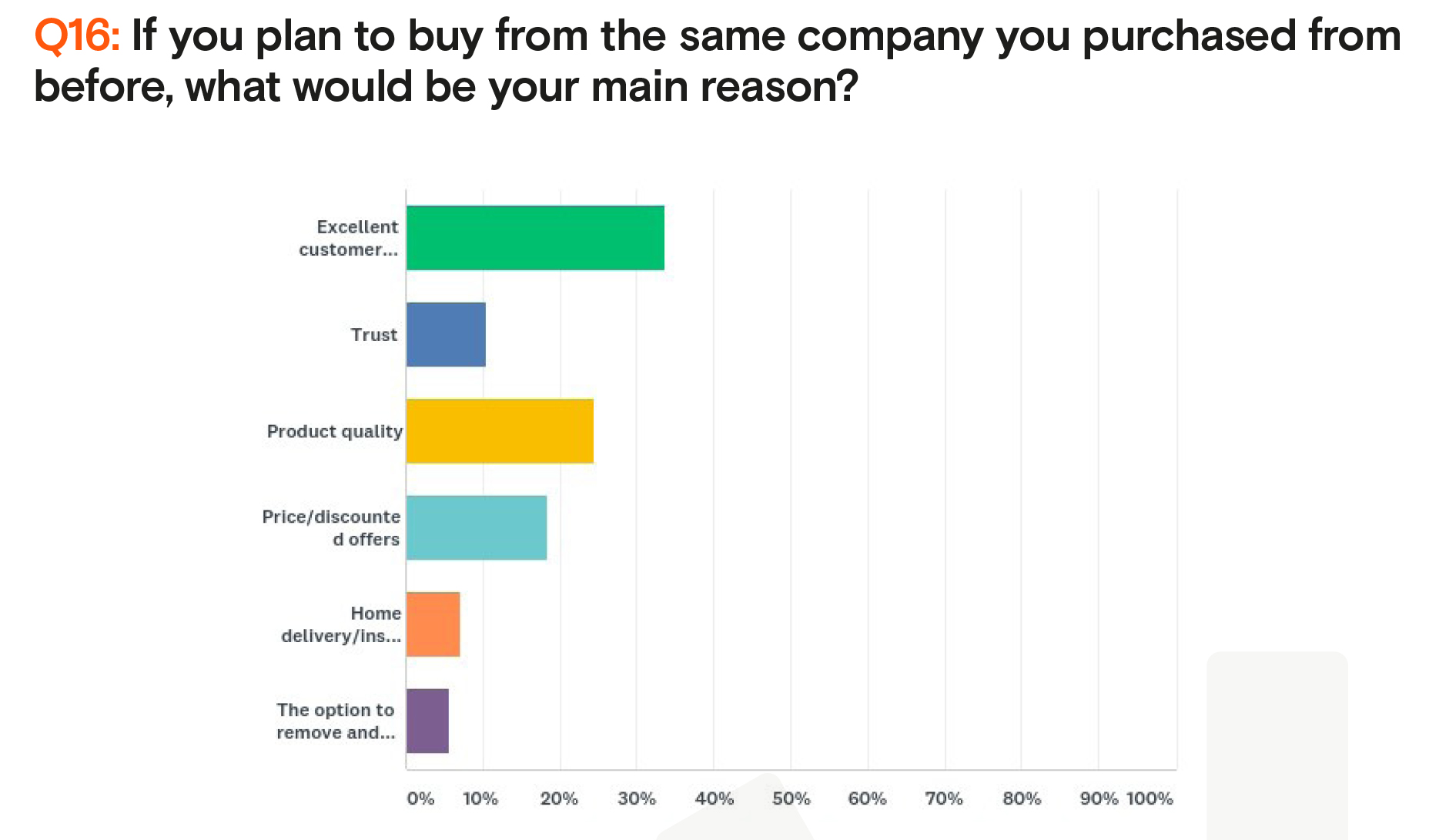Click the purple option to remove bar
The height and width of the screenshot is (840, 1439).
click(427, 721)
